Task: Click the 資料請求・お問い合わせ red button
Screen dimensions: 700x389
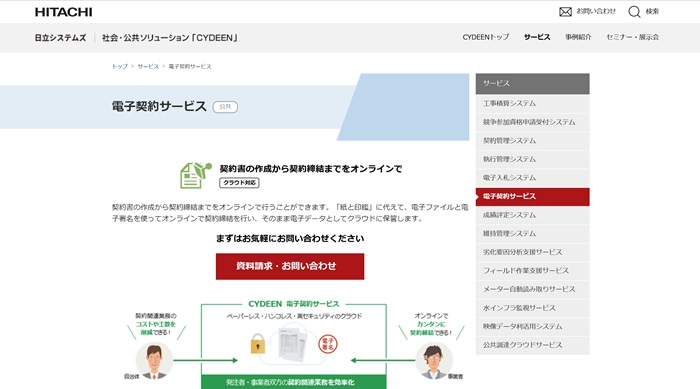Action: pyautogui.click(x=290, y=266)
